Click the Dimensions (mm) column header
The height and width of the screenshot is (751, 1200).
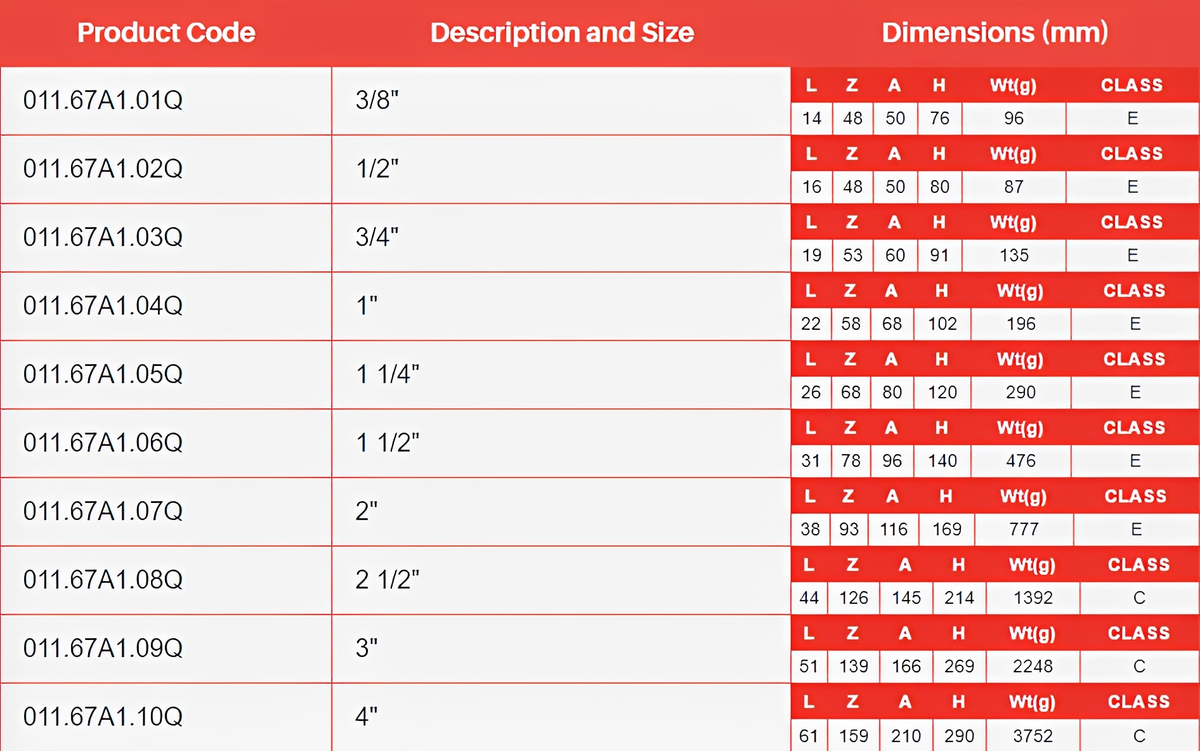point(995,33)
